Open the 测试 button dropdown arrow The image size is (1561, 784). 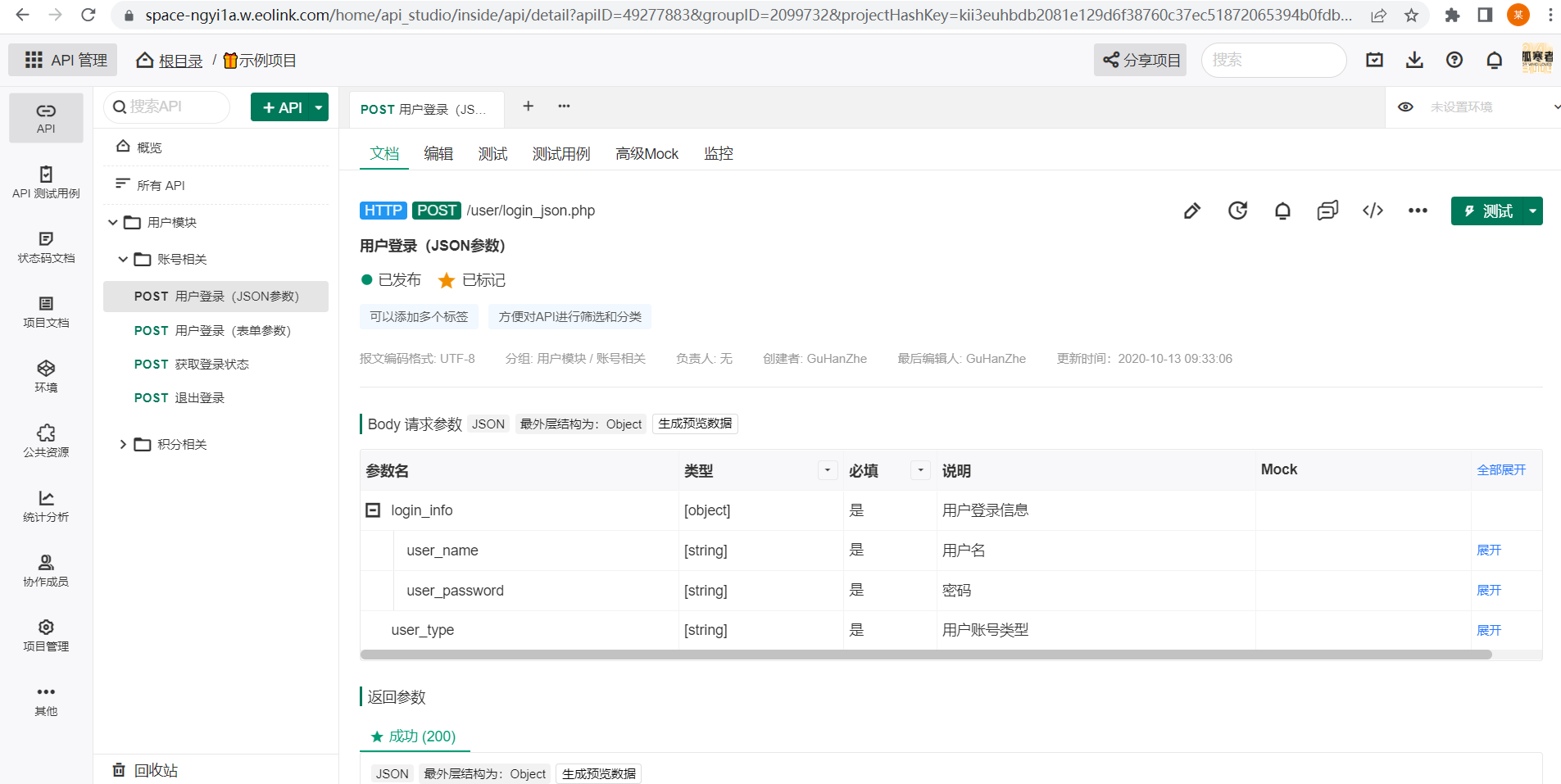[x=1533, y=211]
